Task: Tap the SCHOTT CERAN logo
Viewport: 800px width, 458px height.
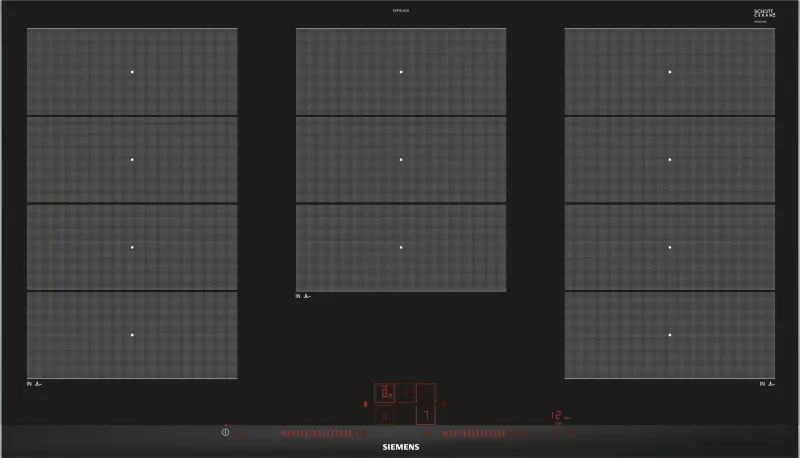Action: click(764, 14)
